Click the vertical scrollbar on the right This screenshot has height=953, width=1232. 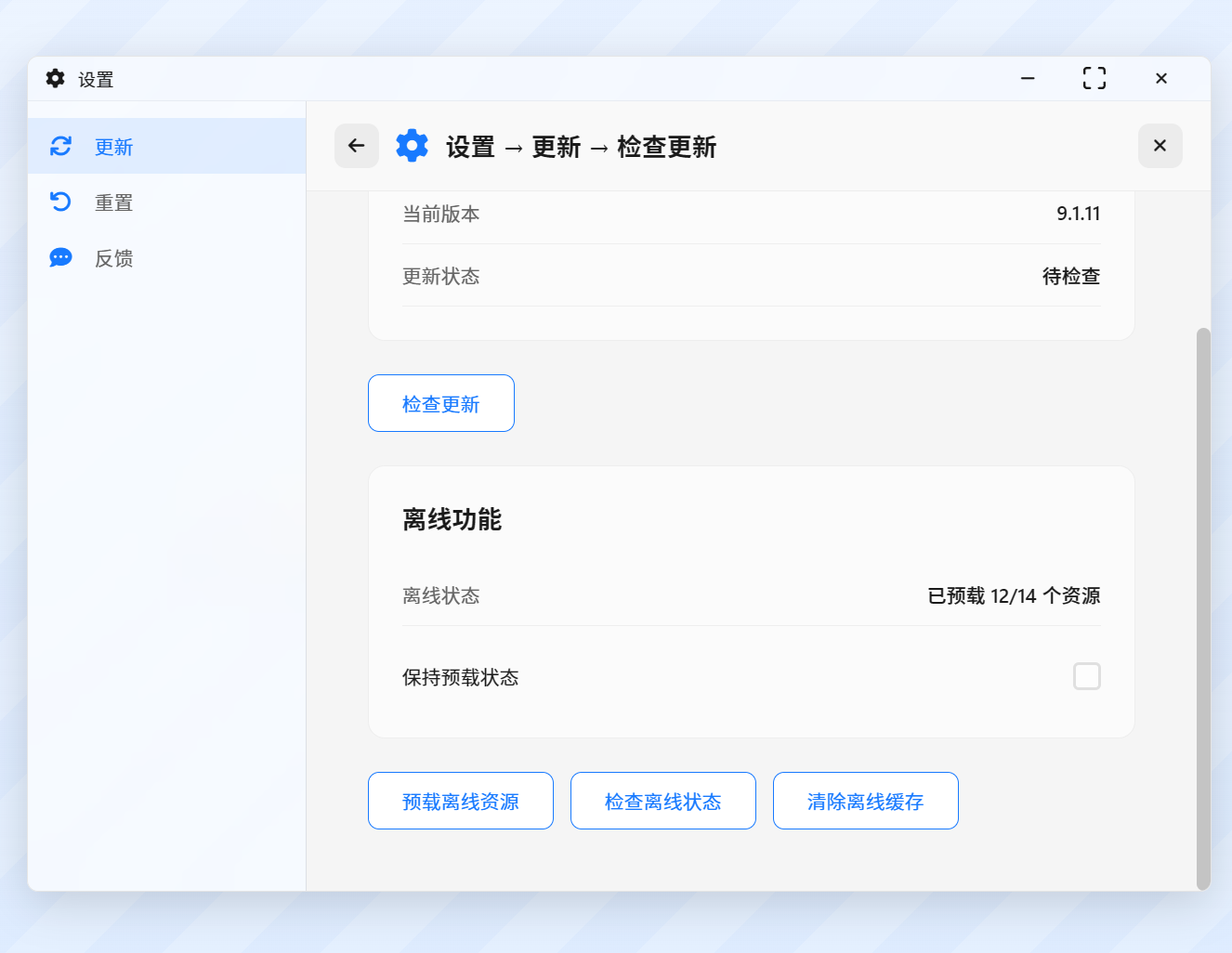[1203, 608]
